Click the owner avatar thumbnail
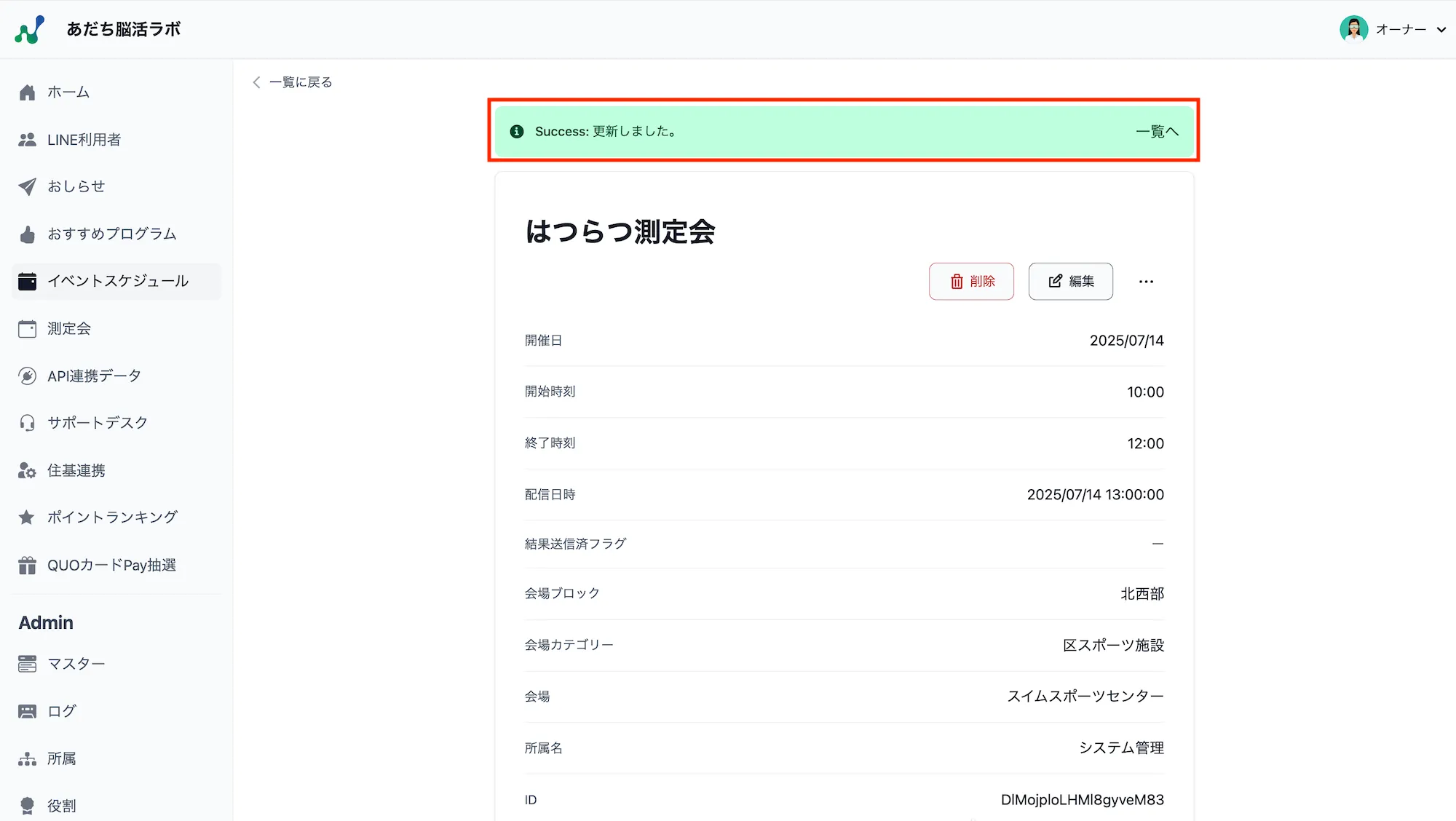This screenshot has width=1456, height=821. tap(1353, 29)
